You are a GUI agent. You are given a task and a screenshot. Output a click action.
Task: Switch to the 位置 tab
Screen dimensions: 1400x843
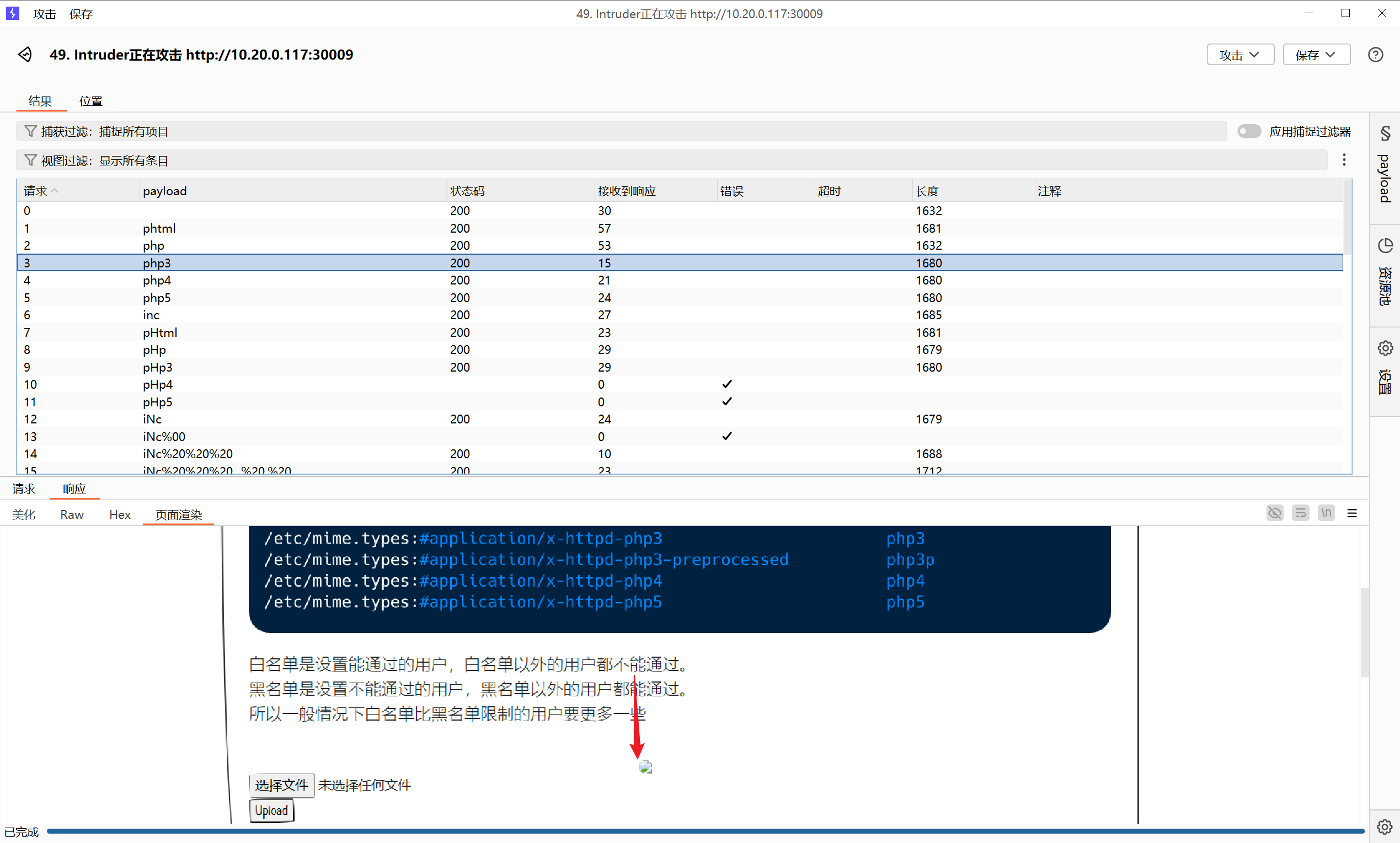tap(91, 101)
